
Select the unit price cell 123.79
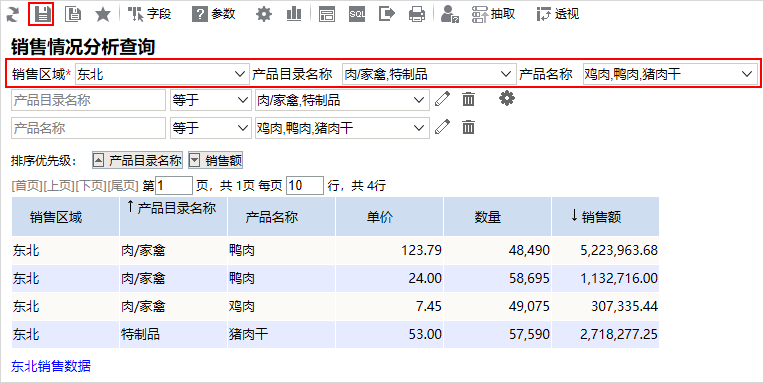click(390, 250)
